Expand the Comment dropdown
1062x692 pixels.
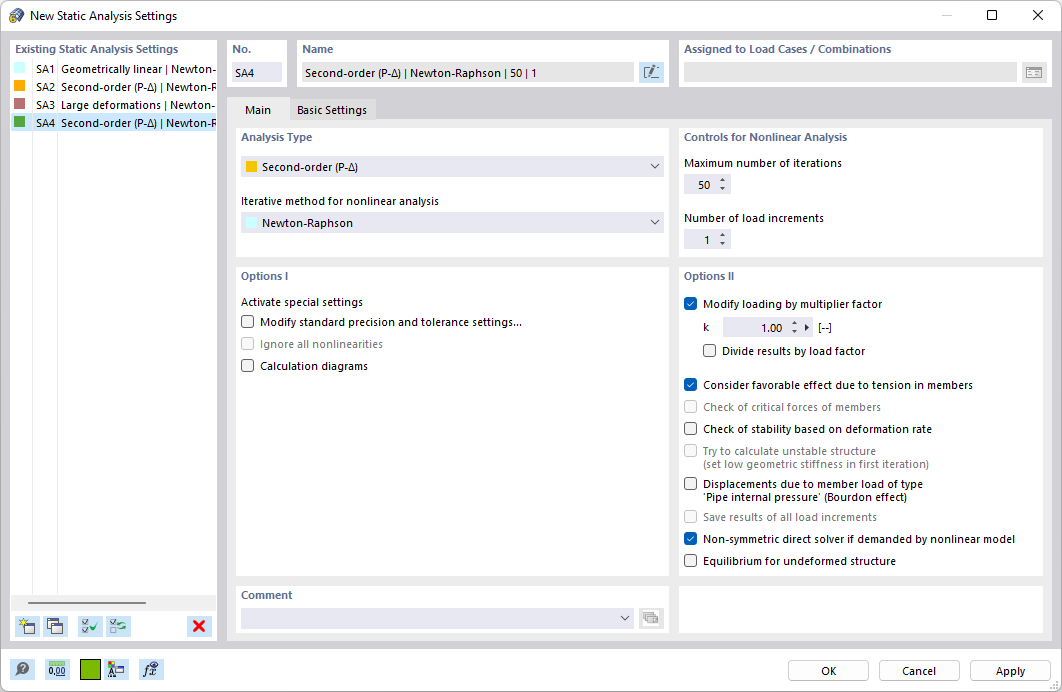pos(624,618)
